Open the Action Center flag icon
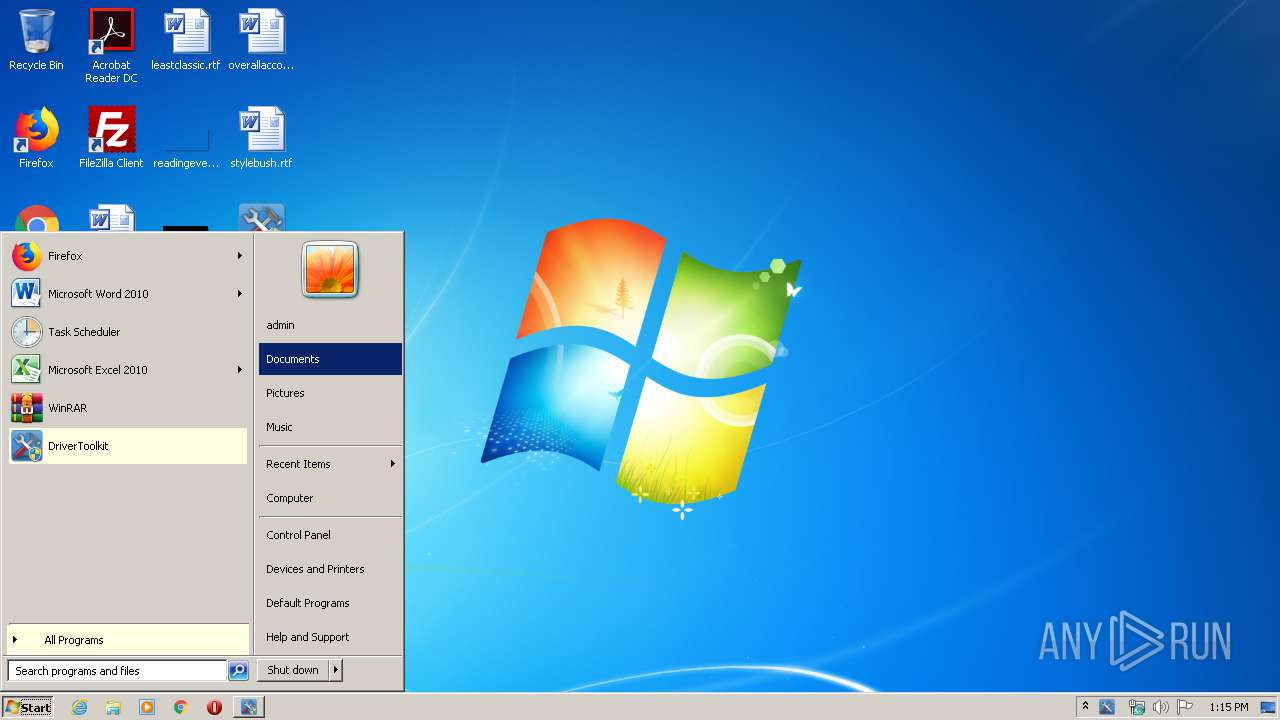The image size is (1280, 720). coord(1185,707)
